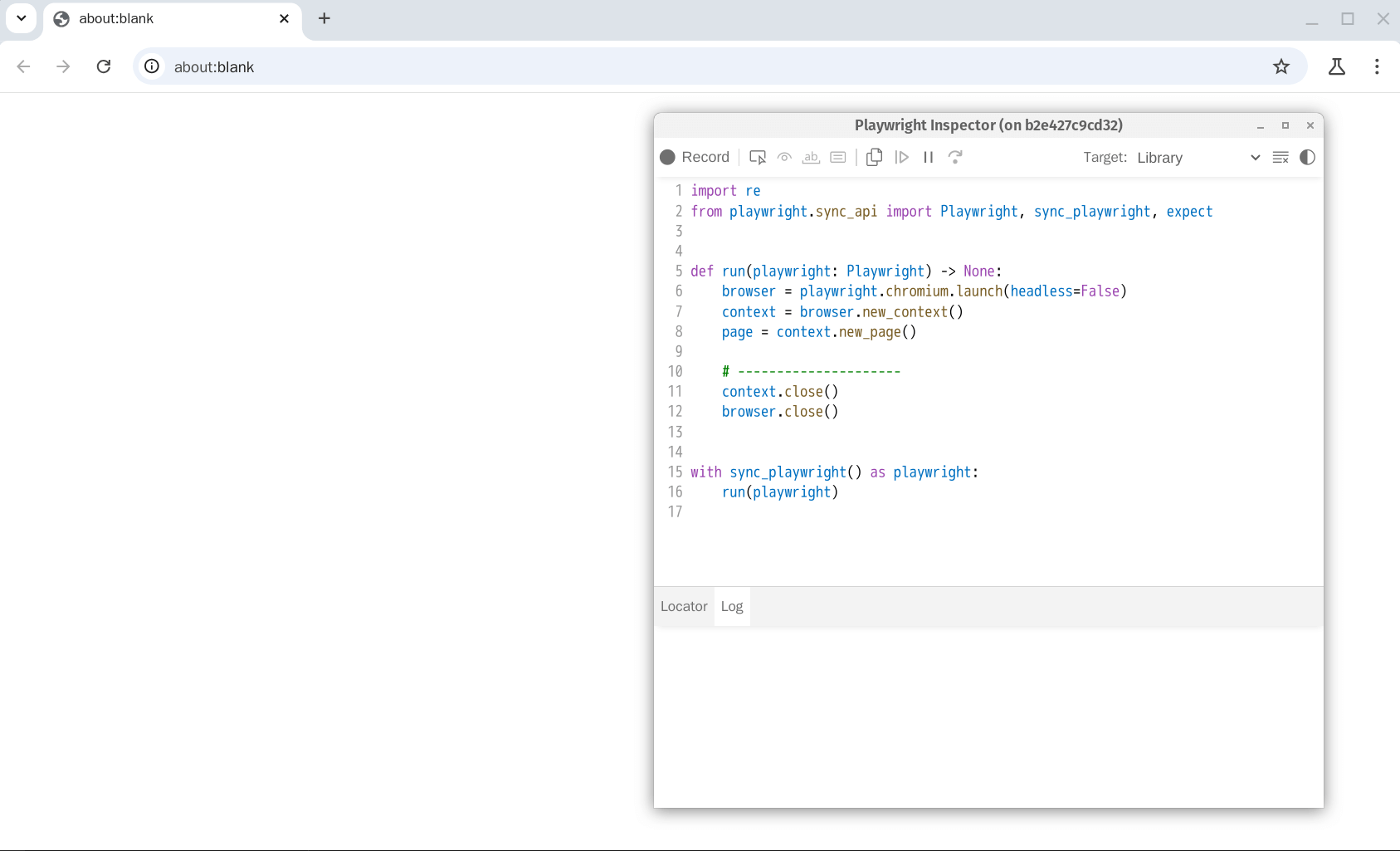Pause script execution
The width and height of the screenshot is (1400, 851).
[x=929, y=157]
